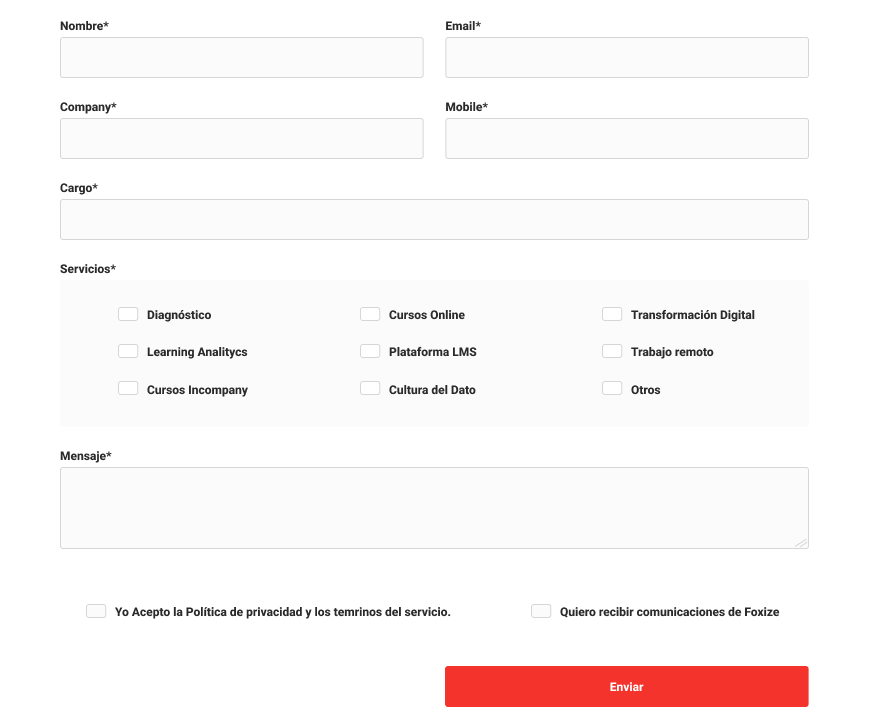The width and height of the screenshot is (870, 725).
Task: Check the Cultura del Dato box
Action: pyautogui.click(x=370, y=388)
